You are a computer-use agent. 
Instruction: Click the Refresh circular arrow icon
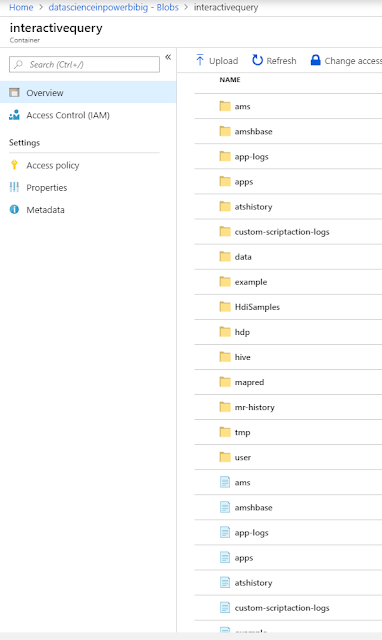pyautogui.click(x=257, y=60)
